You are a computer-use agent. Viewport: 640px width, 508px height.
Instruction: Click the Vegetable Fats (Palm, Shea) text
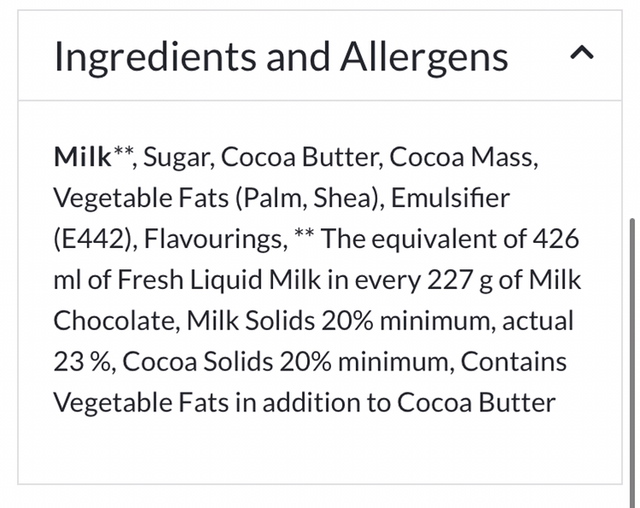215,198
